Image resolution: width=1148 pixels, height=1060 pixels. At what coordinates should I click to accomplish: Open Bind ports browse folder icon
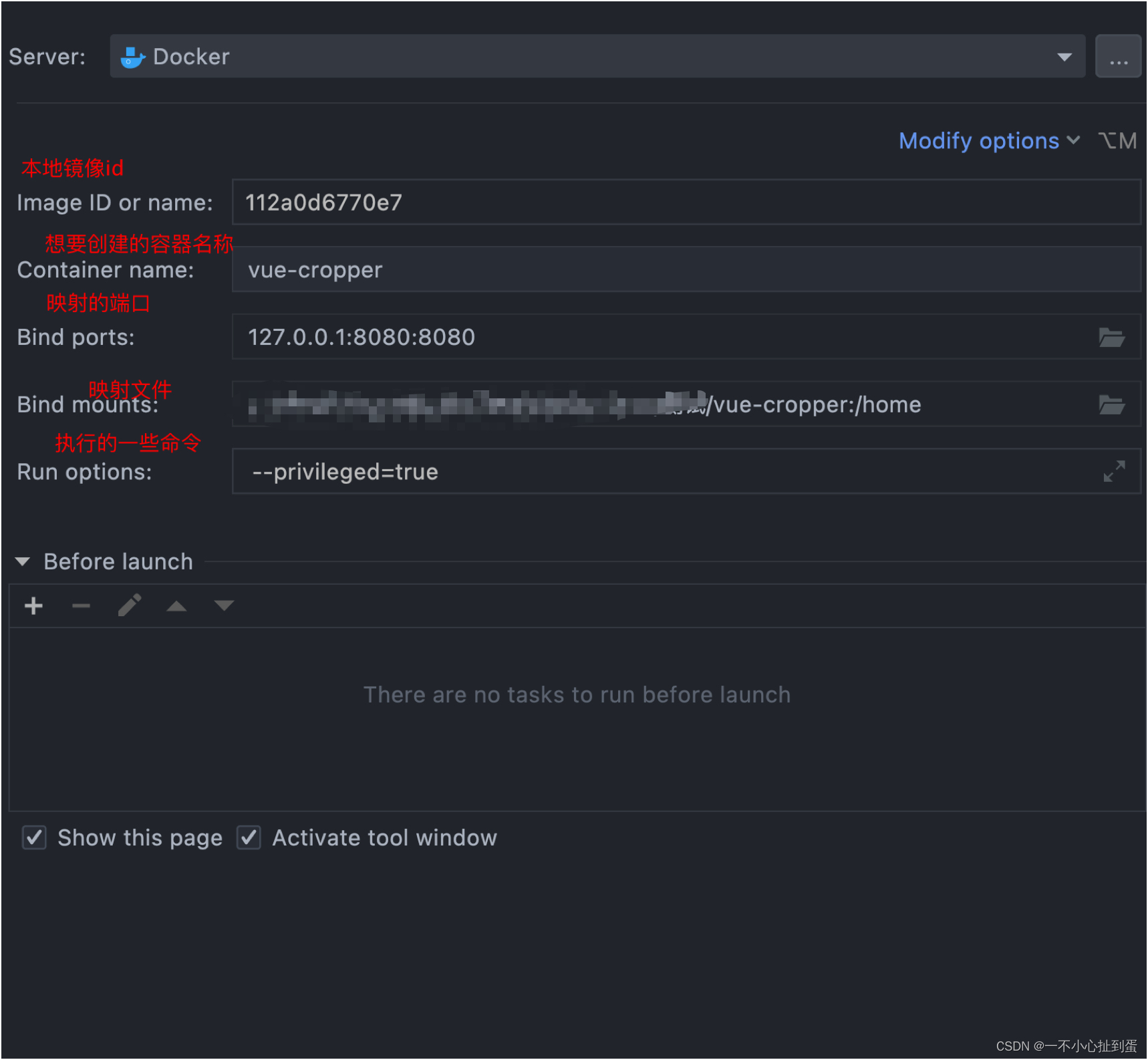point(1112,338)
